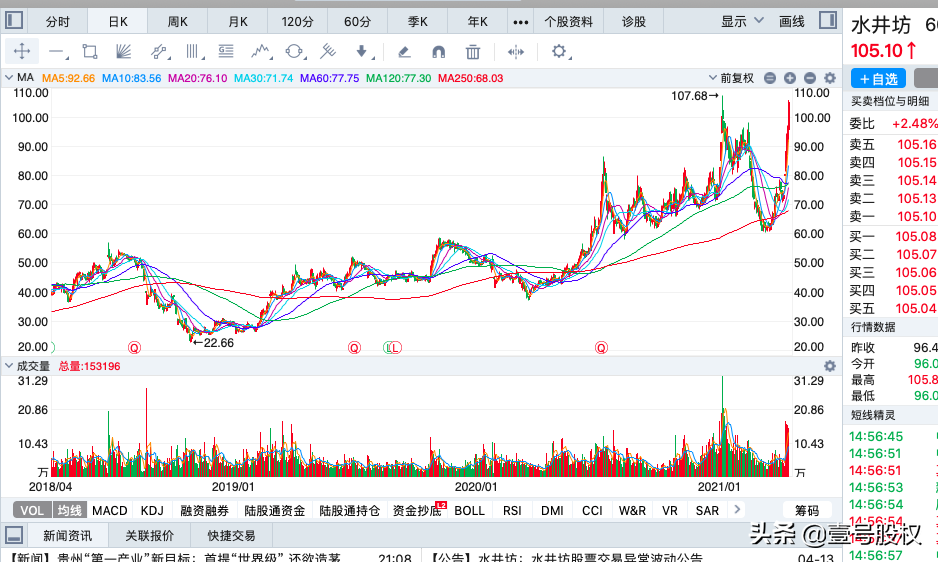Open the 个股资料 tab
The width and height of the screenshot is (938, 562).
coord(568,22)
